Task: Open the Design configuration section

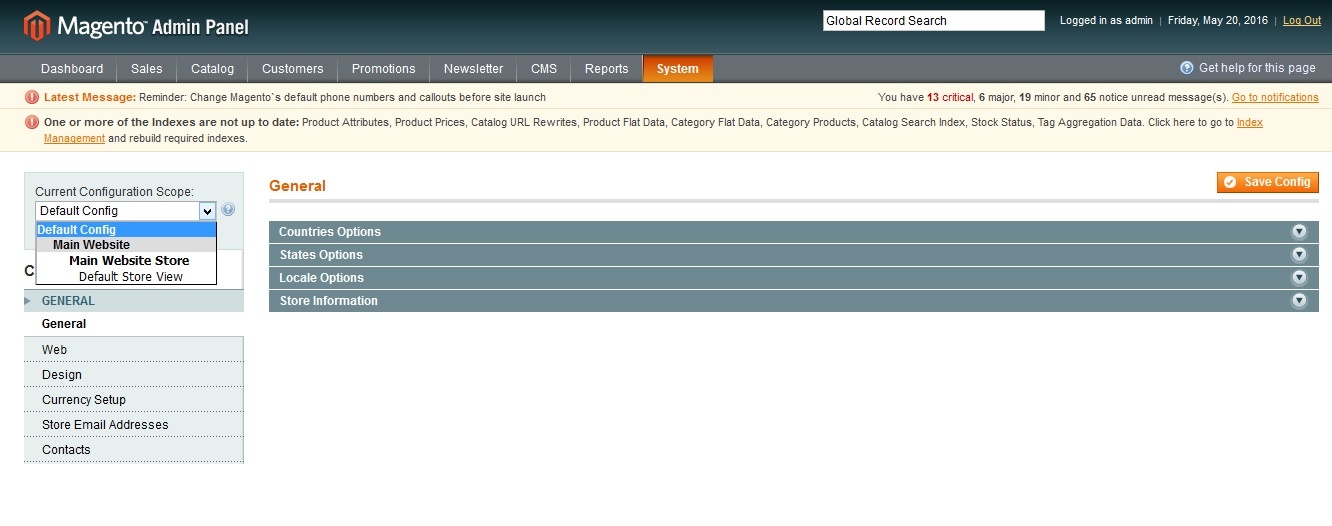Action: click(134, 375)
